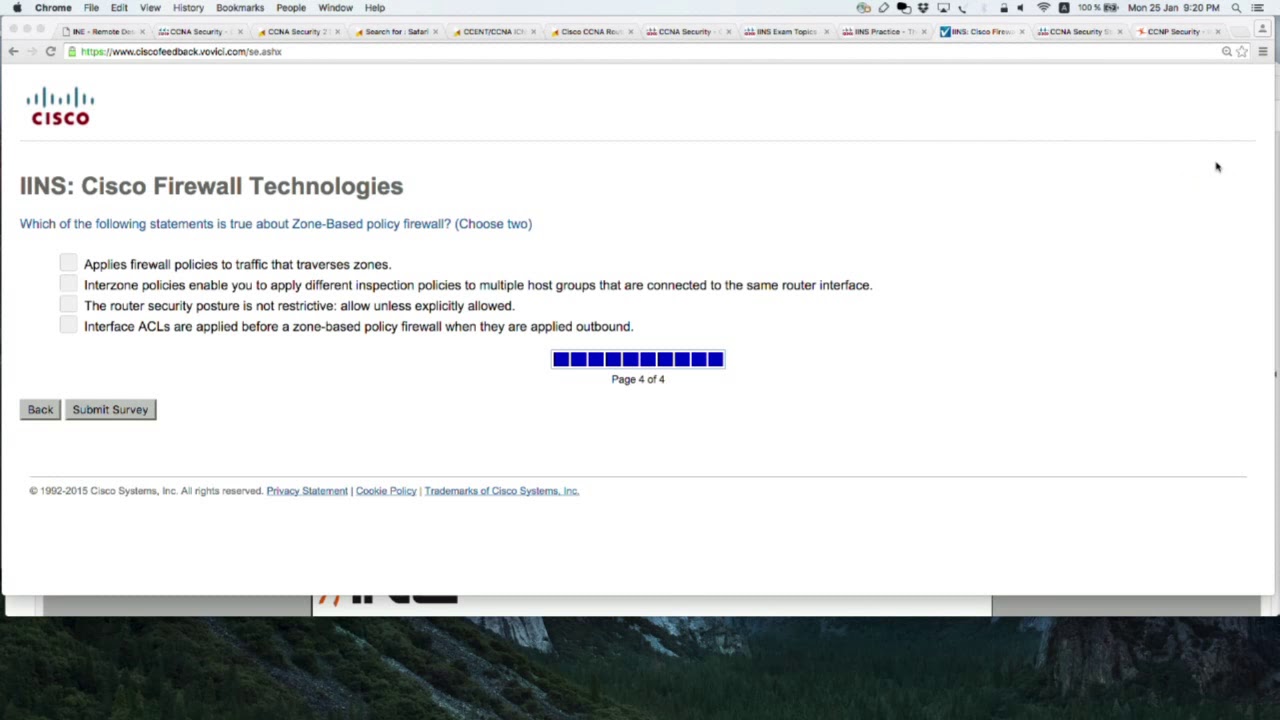Image resolution: width=1280 pixels, height=720 pixels.
Task: Open the Chrome profile avatar button
Action: pos(1263,29)
